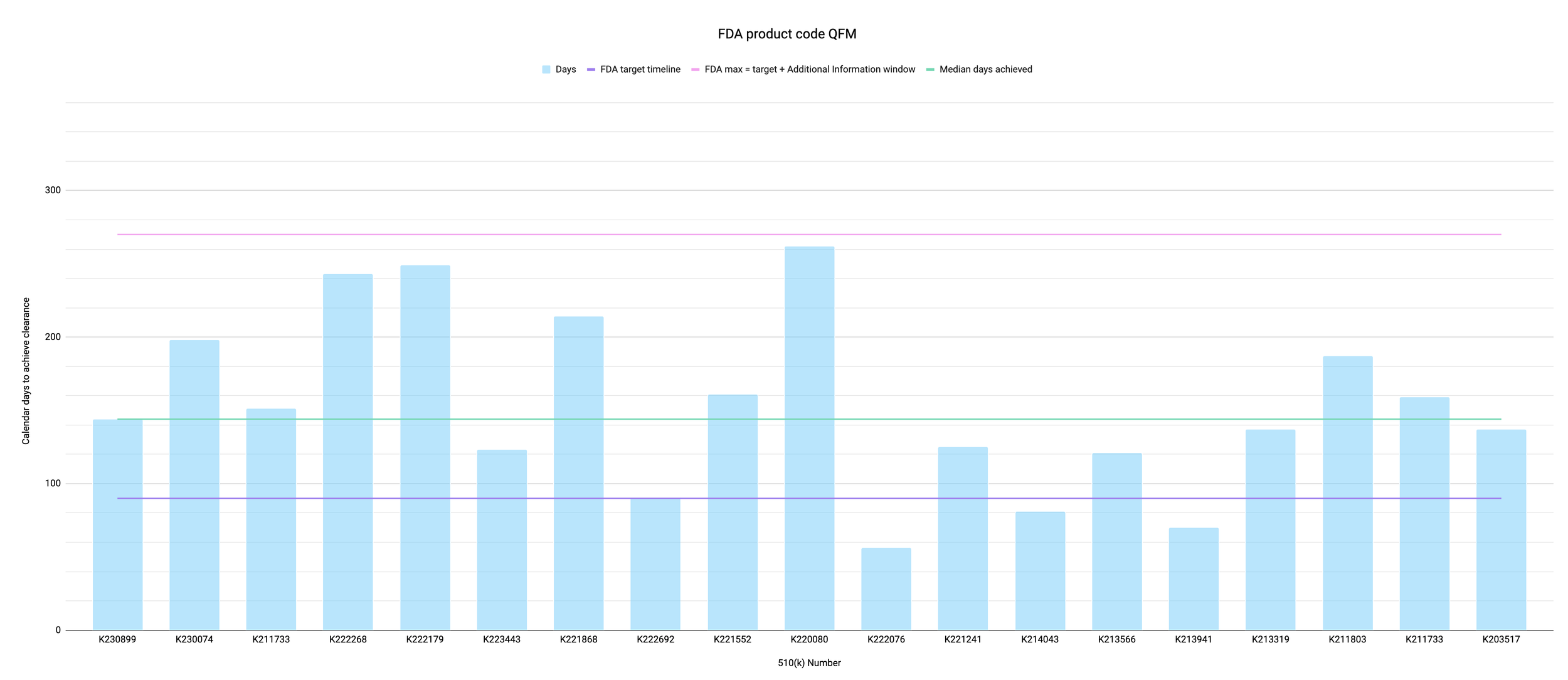Select the shortest bar, above K222076
This screenshot has height=680, width=1568.
click(x=886, y=589)
